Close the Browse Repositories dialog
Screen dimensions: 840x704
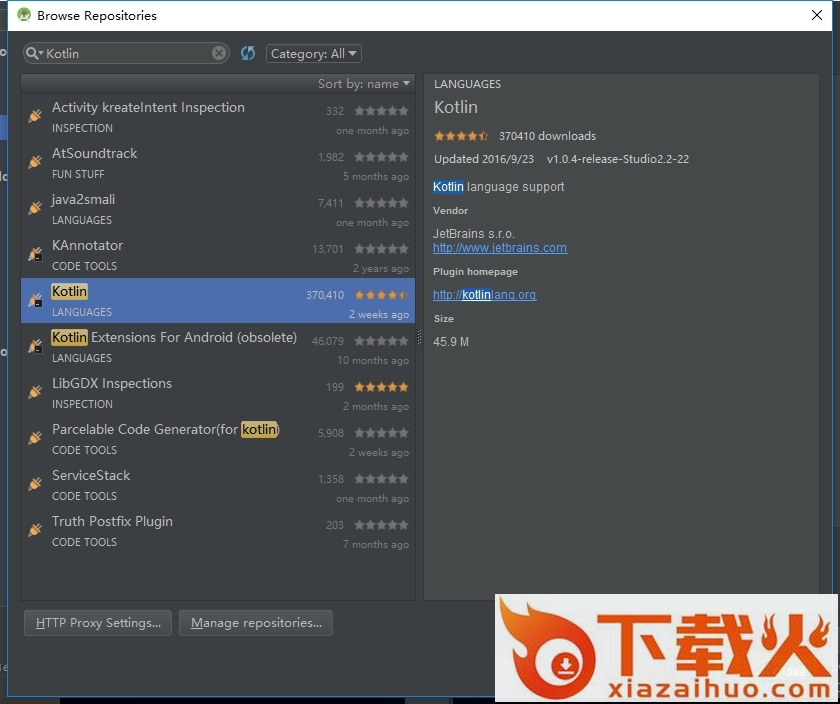[x=816, y=15]
